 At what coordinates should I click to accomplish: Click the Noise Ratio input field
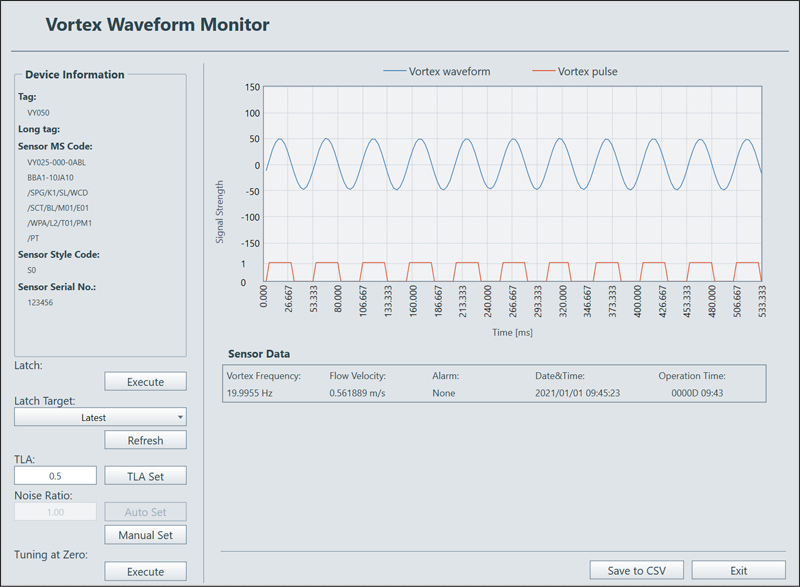tap(55, 511)
